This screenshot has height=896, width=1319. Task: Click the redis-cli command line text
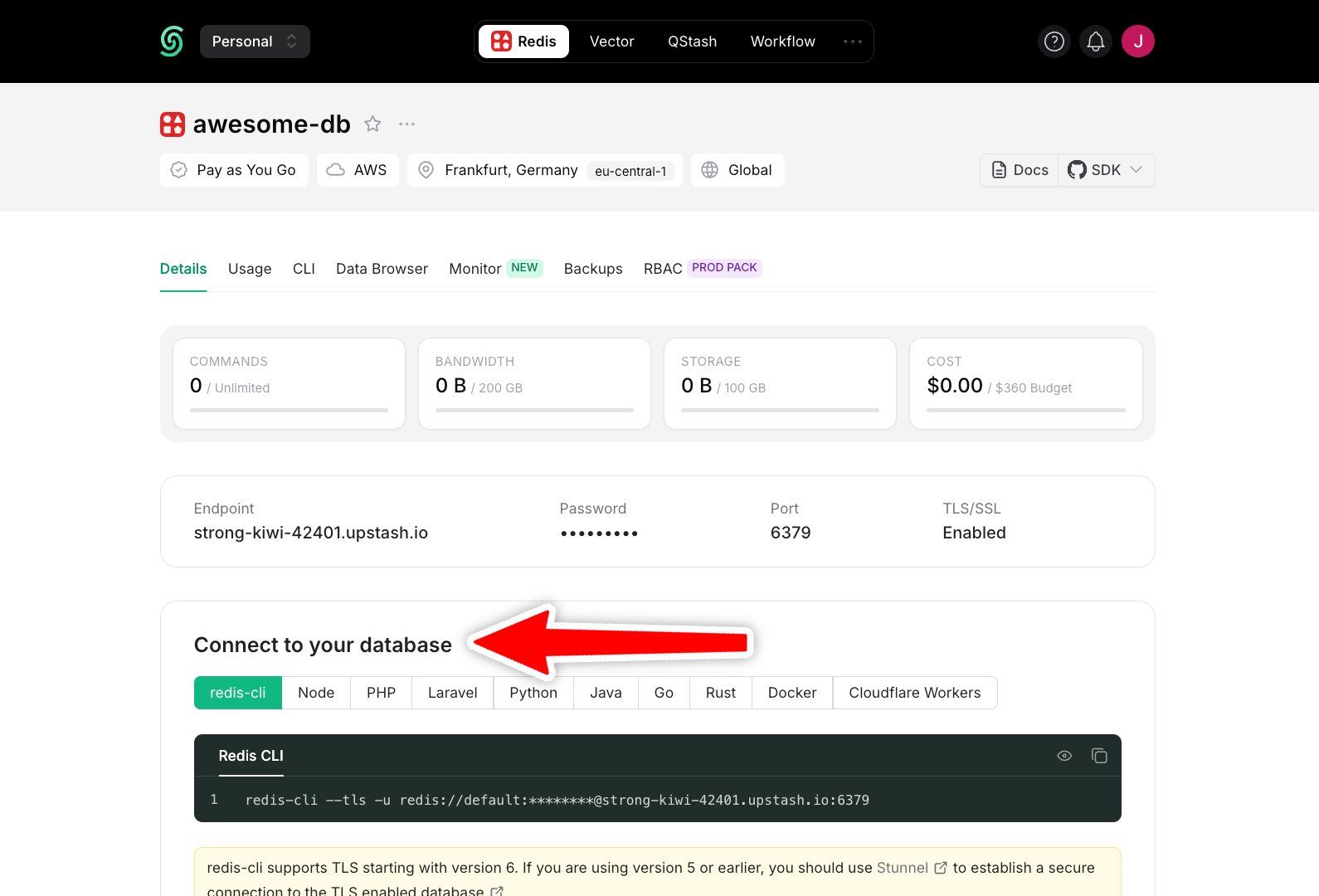click(x=557, y=800)
